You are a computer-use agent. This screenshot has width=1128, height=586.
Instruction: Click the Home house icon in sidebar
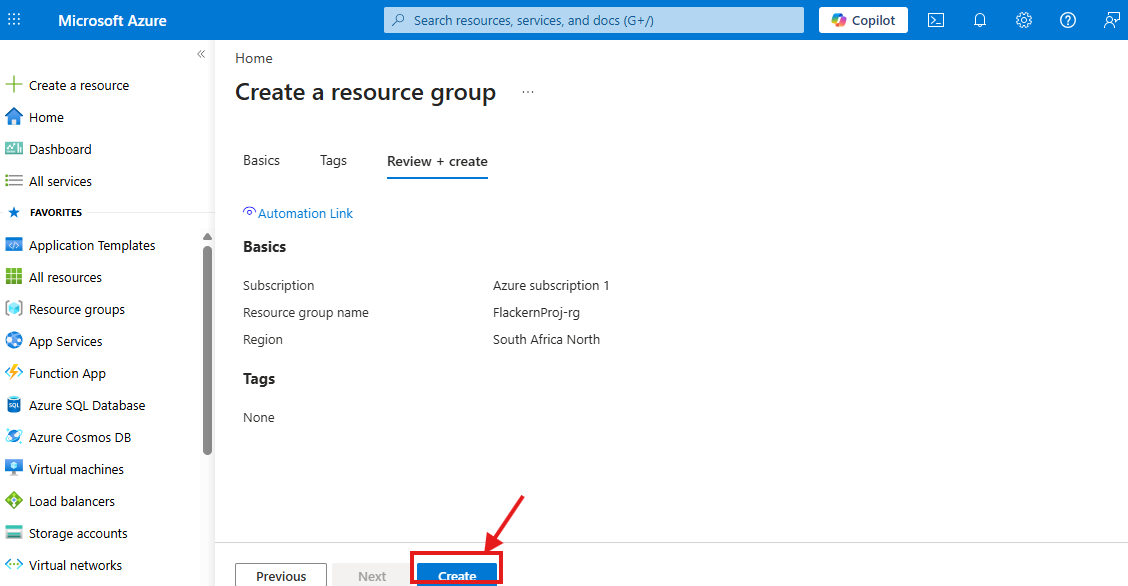[x=14, y=116]
